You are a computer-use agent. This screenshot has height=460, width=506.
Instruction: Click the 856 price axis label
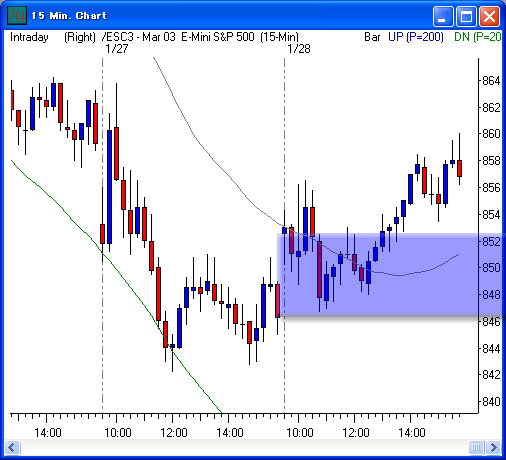[x=491, y=187]
